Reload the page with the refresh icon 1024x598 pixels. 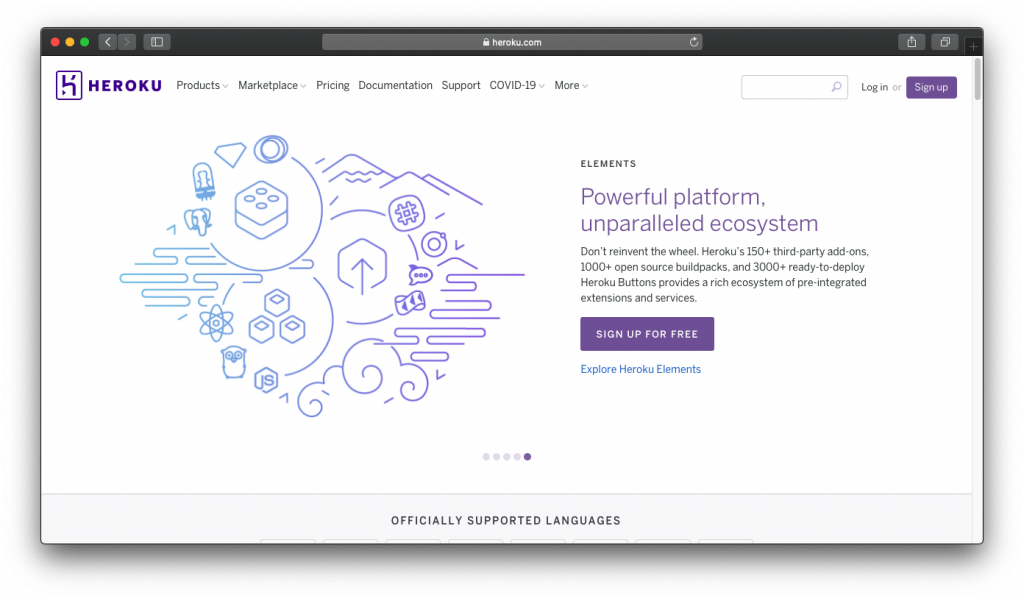(x=694, y=42)
